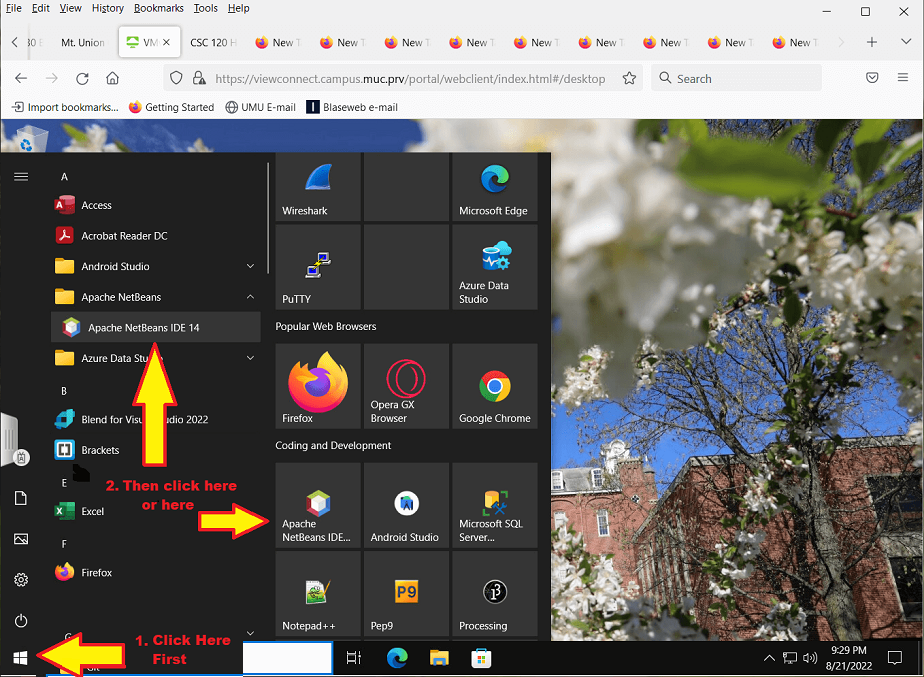924x677 pixels.
Task: Switch to the CSC 120 browser tab
Action: pos(213,43)
